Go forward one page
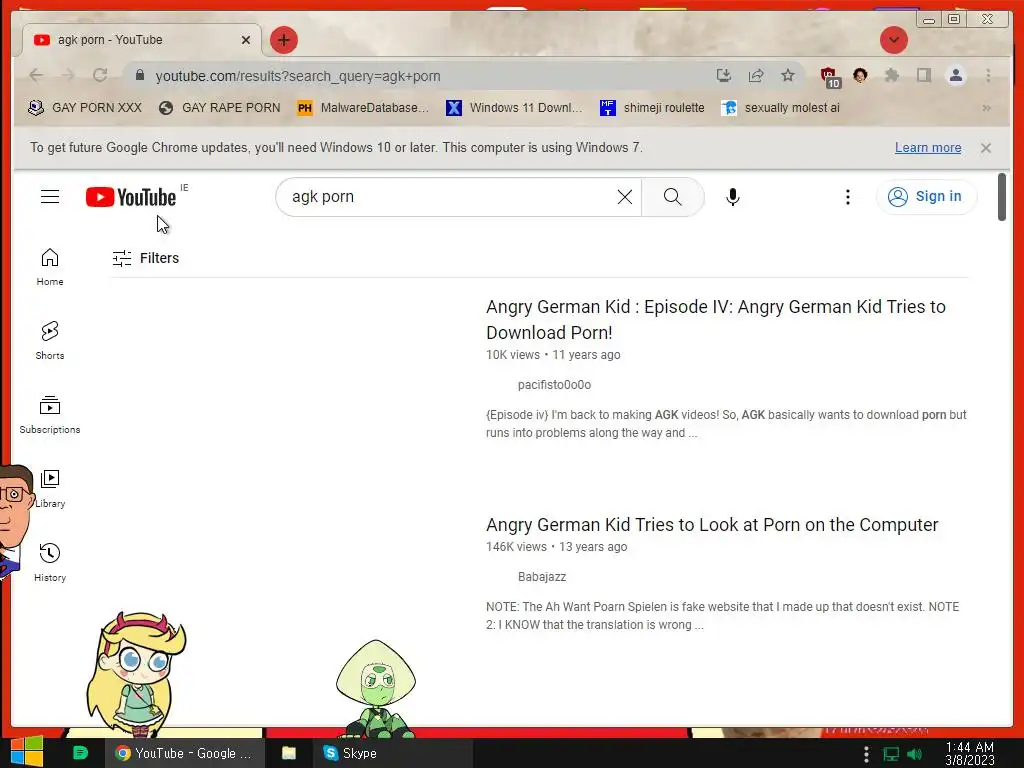This screenshot has height=768, width=1024. tap(68, 76)
